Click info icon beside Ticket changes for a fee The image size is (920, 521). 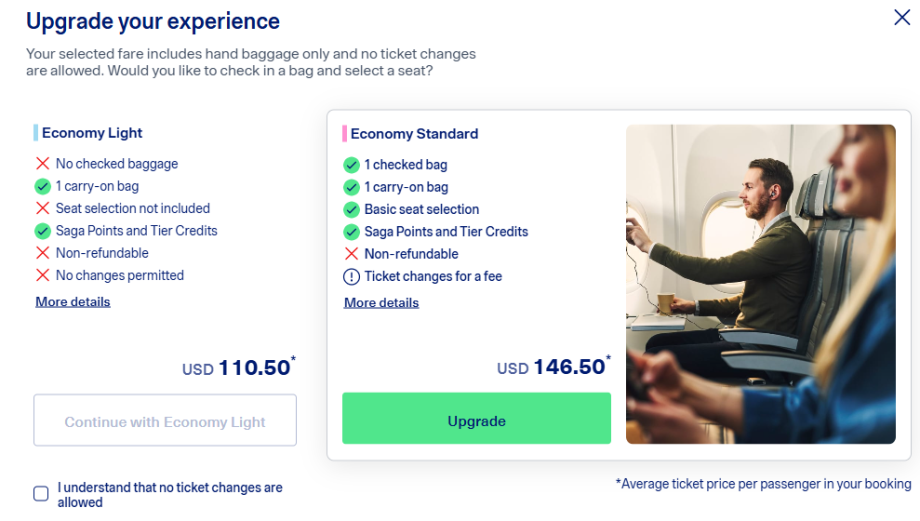351,276
